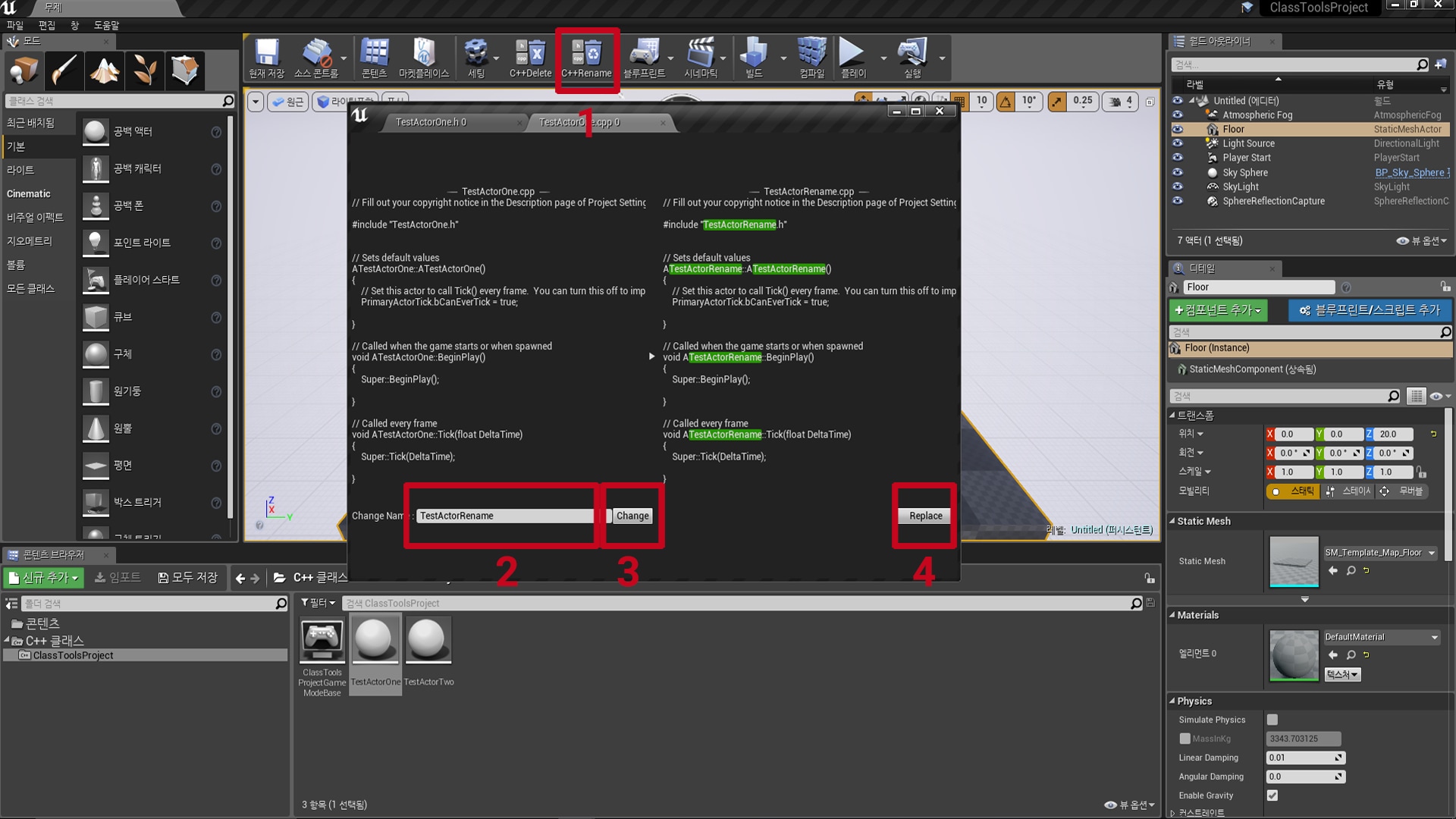Select the TestActorTwo class thumbnail
The height and width of the screenshot is (819, 1456).
[428, 641]
